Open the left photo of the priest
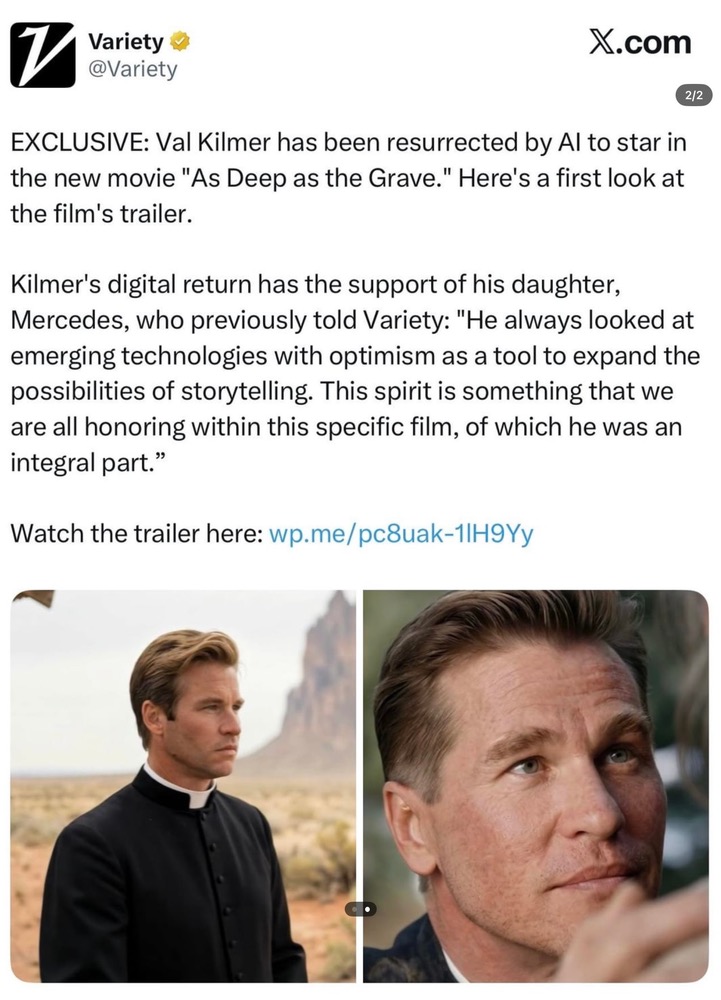 [183, 786]
